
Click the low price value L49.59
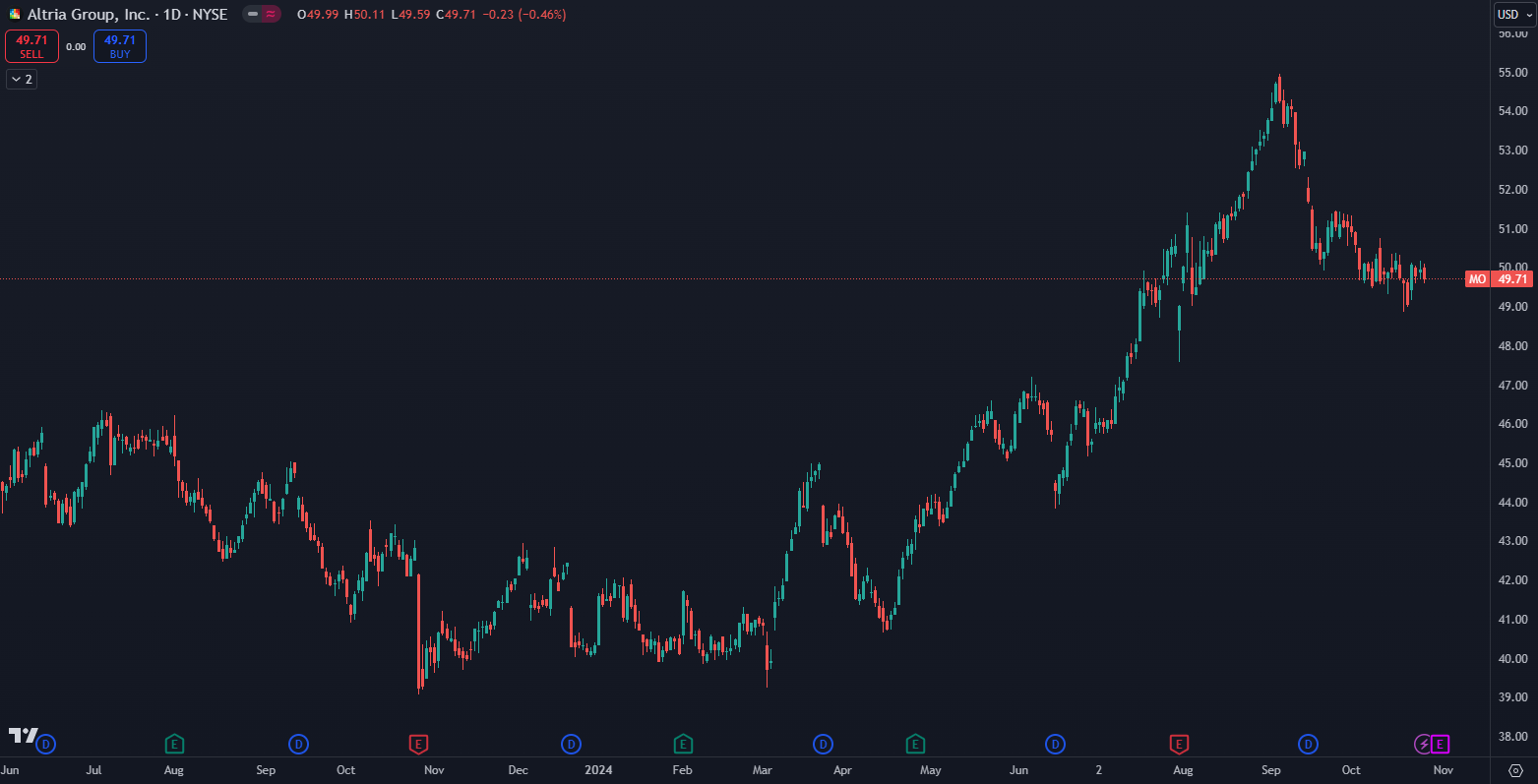410,15
